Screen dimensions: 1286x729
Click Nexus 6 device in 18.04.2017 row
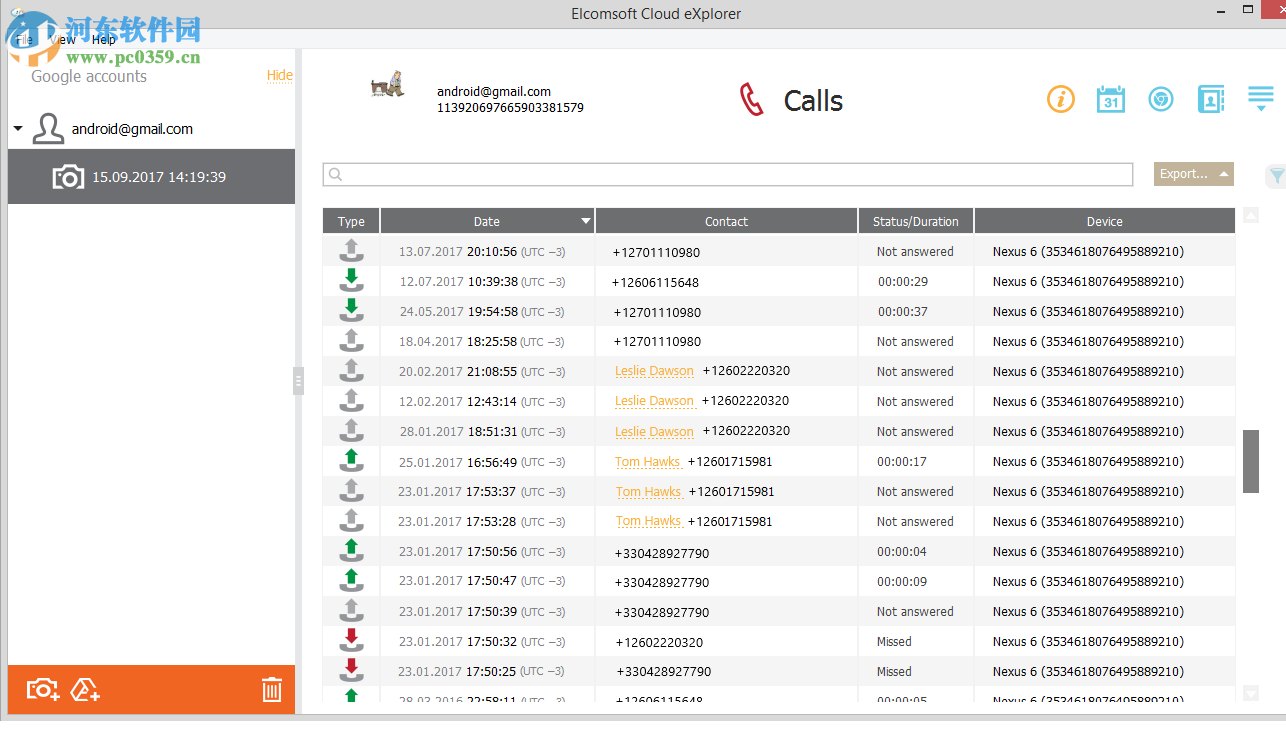click(x=1088, y=342)
